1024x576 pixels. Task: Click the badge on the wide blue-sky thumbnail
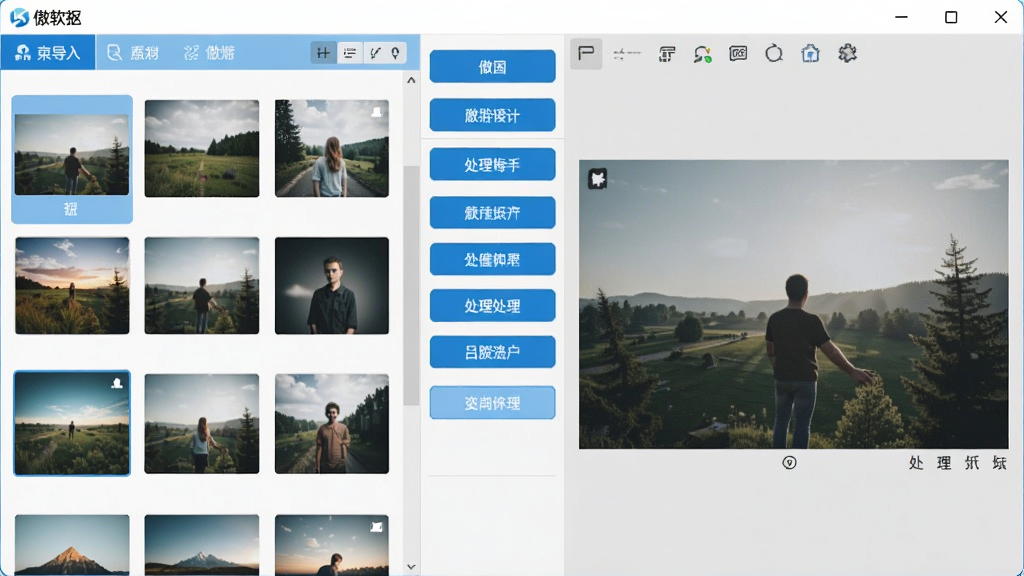click(117, 383)
